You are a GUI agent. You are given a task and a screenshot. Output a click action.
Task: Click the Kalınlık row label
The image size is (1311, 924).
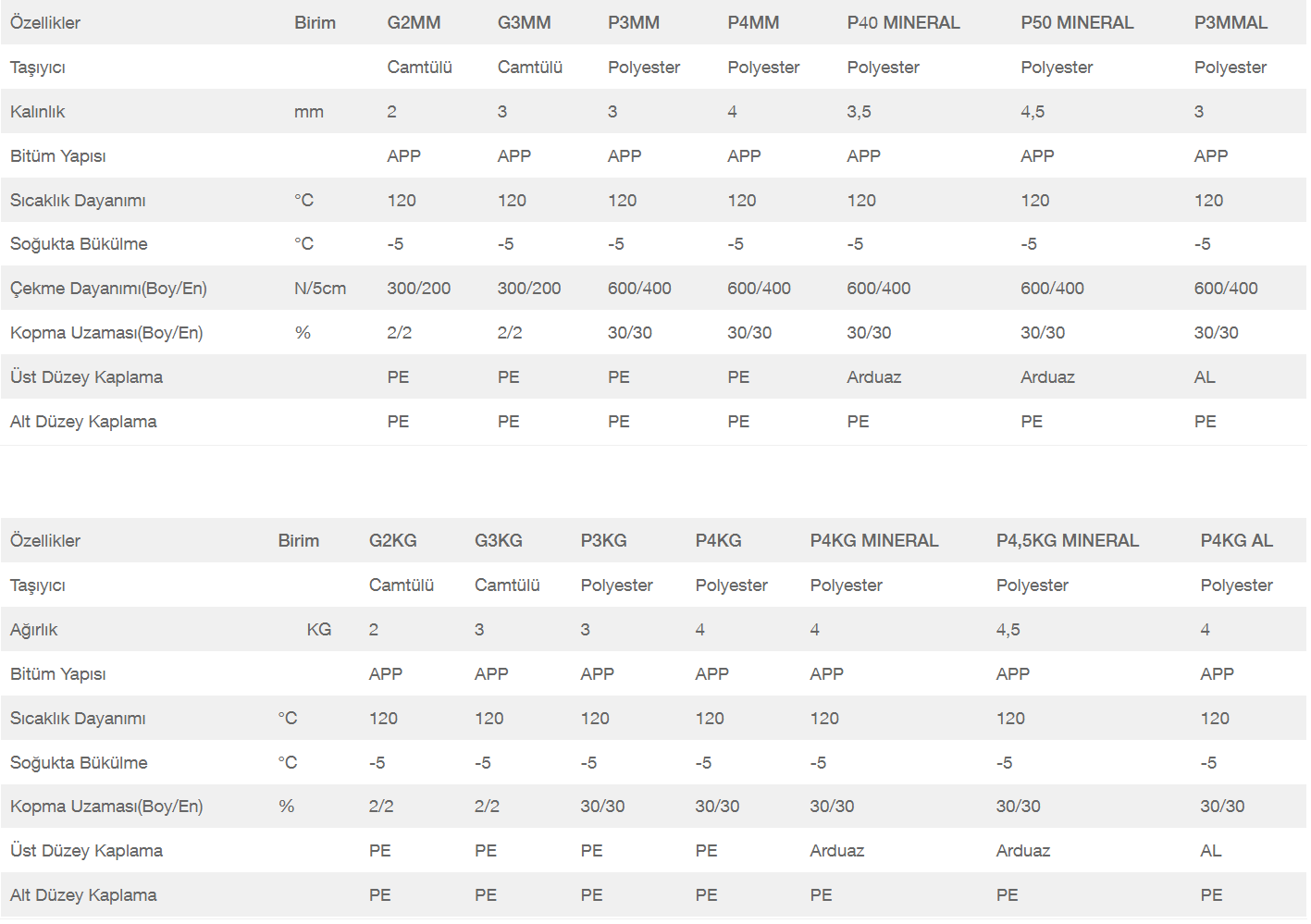[37, 112]
